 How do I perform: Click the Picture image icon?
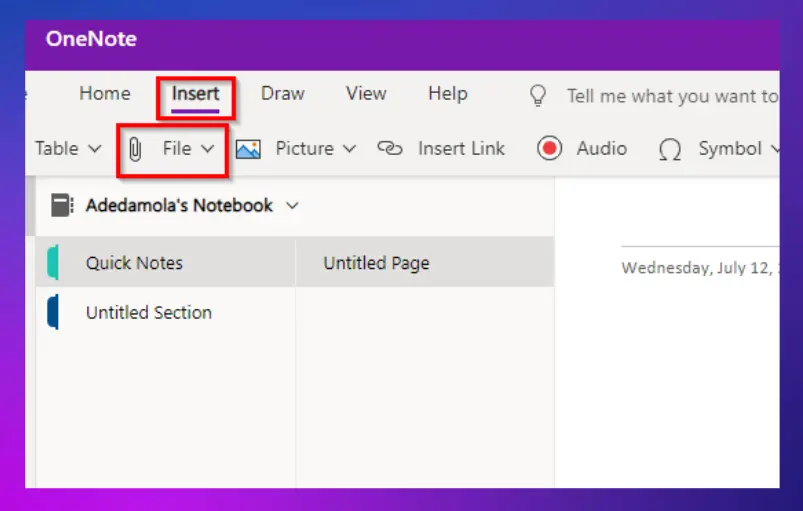248,149
